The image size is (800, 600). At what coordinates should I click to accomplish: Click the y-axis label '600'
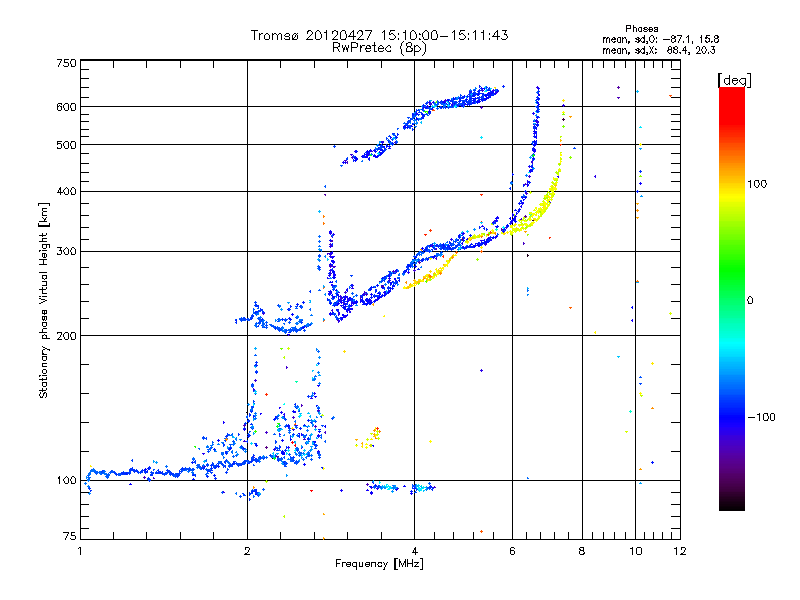click(x=66, y=107)
